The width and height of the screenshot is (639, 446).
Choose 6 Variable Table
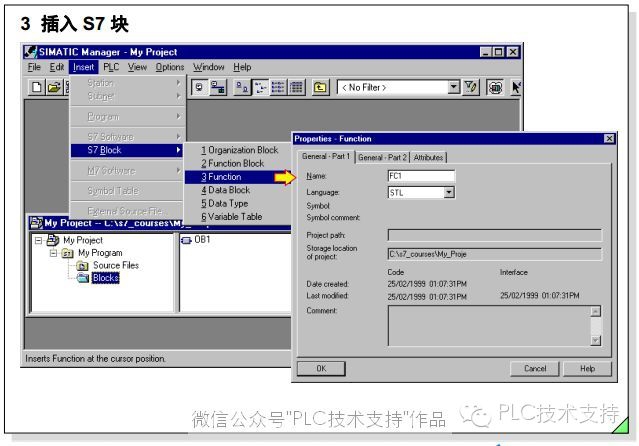240,217
